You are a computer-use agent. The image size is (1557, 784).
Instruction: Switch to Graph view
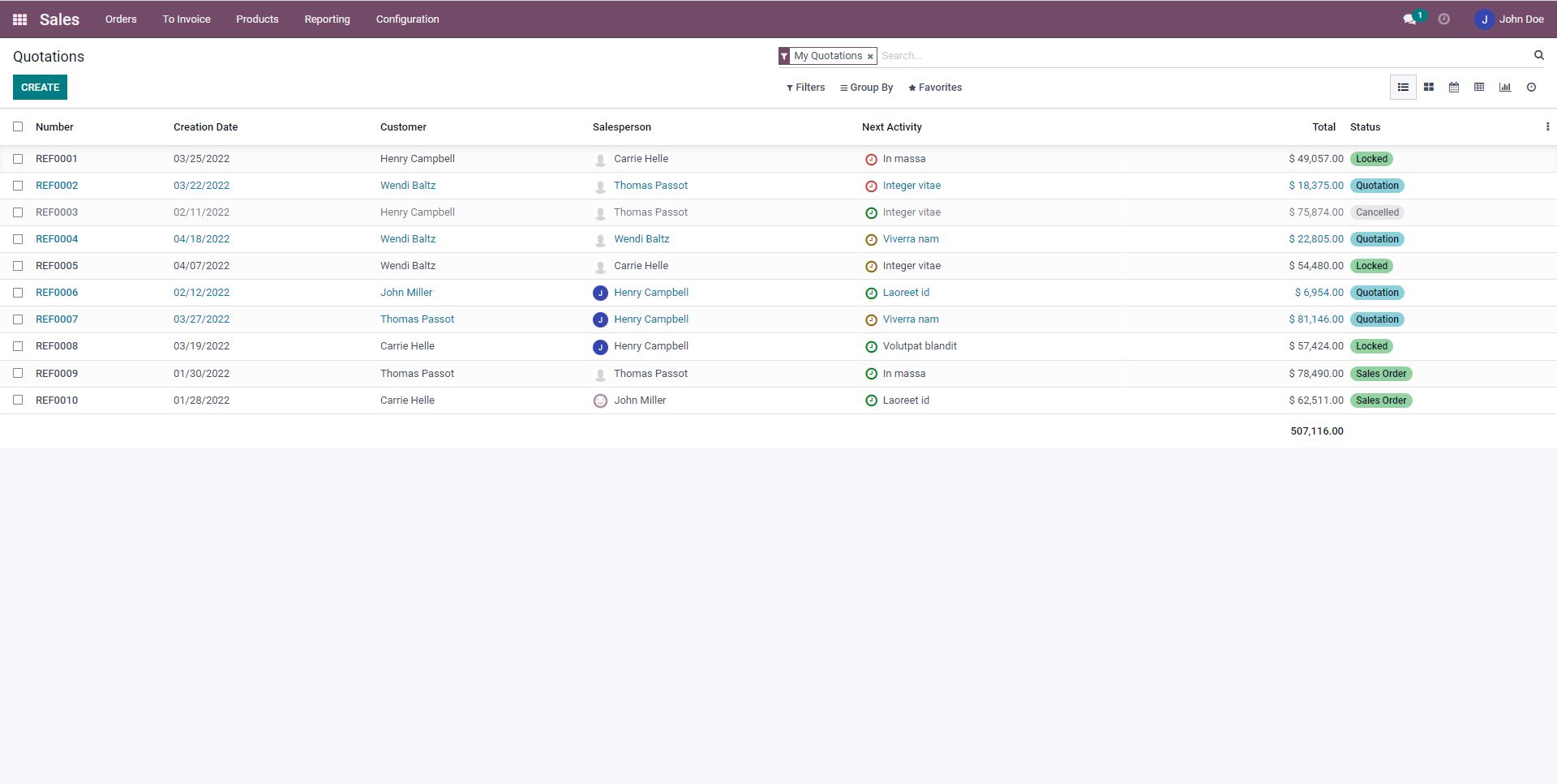pyautogui.click(x=1504, y=88)
